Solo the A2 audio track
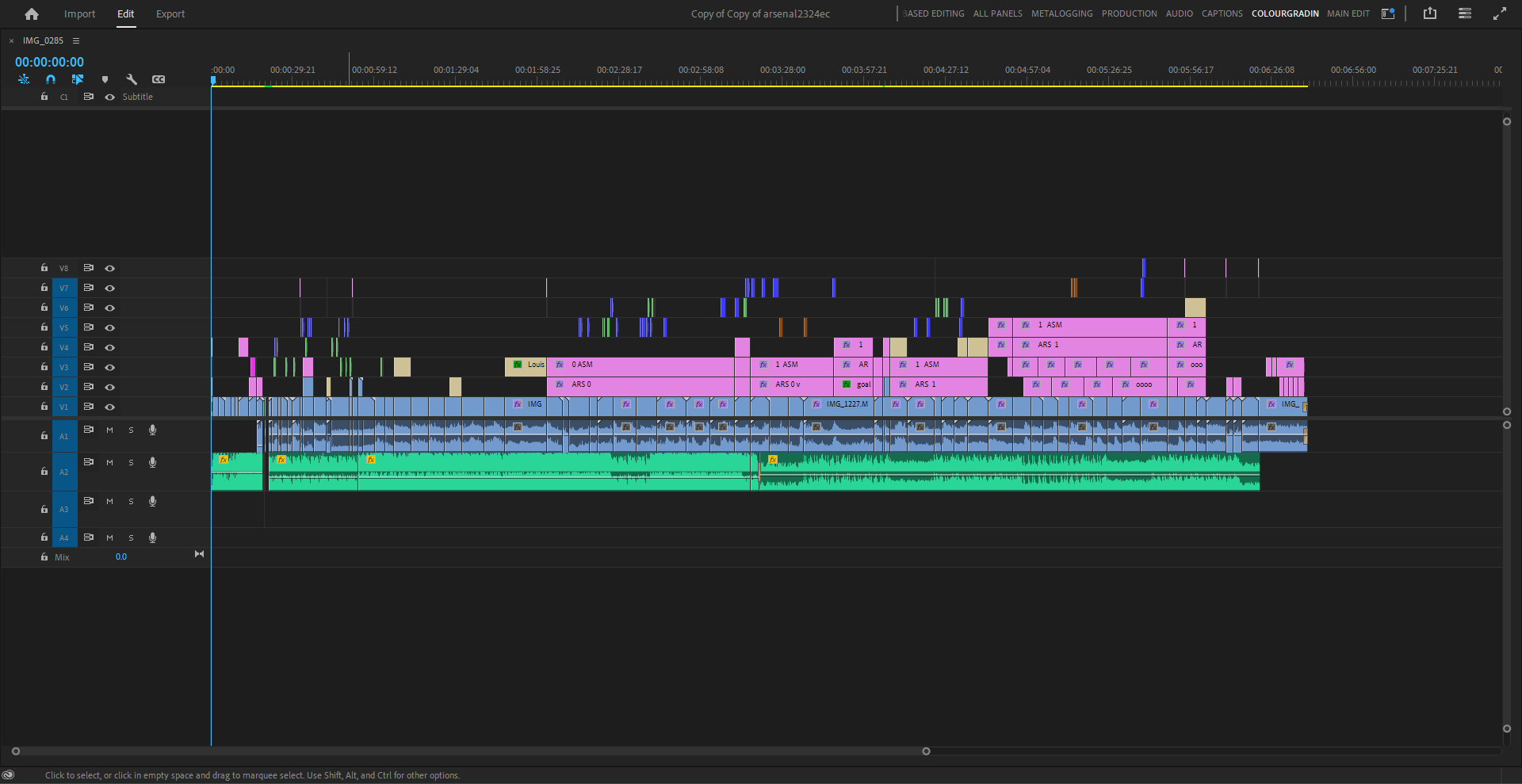 pyautogui.click(x=132, y=462)
